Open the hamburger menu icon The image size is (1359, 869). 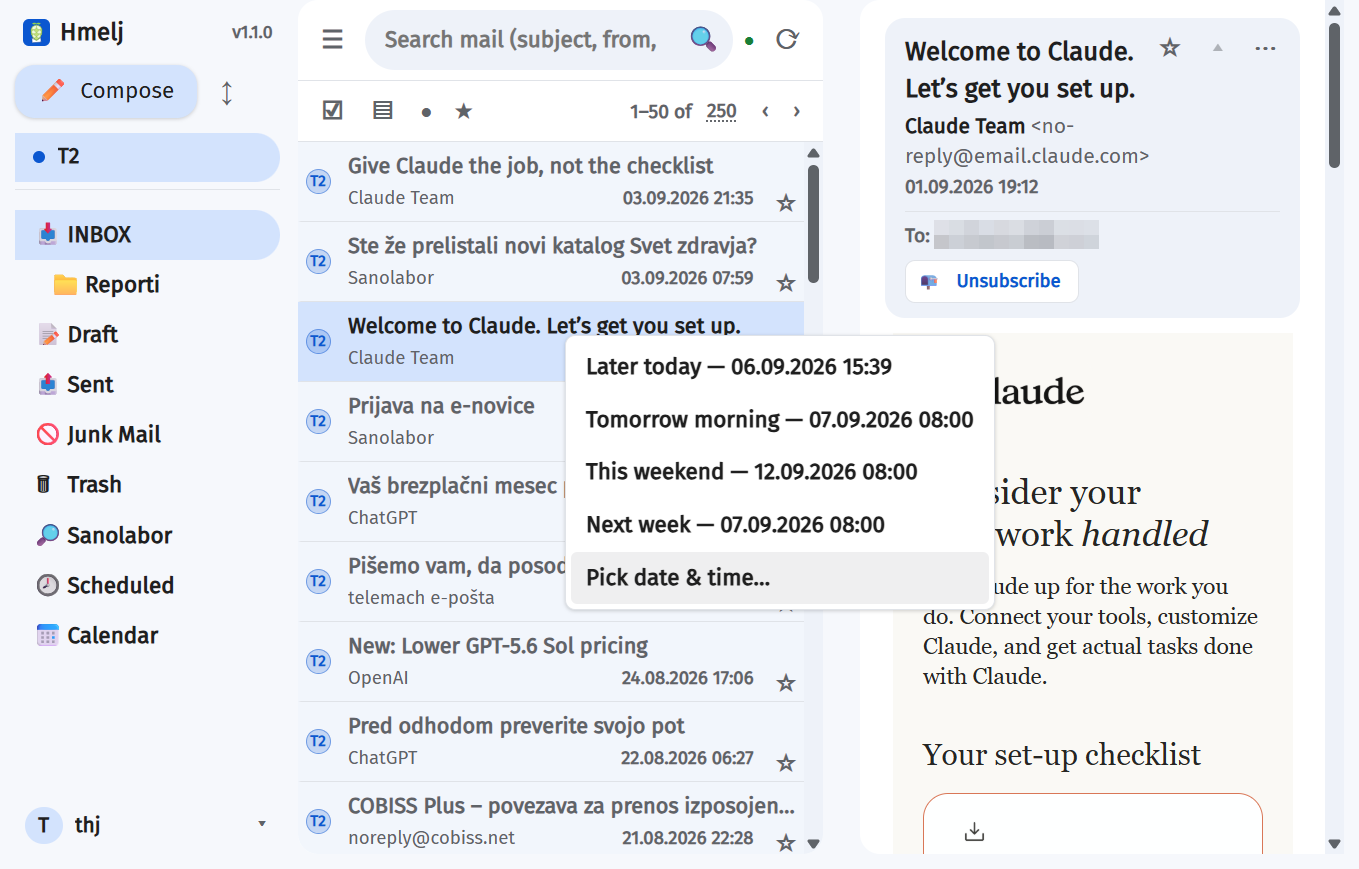333,39
